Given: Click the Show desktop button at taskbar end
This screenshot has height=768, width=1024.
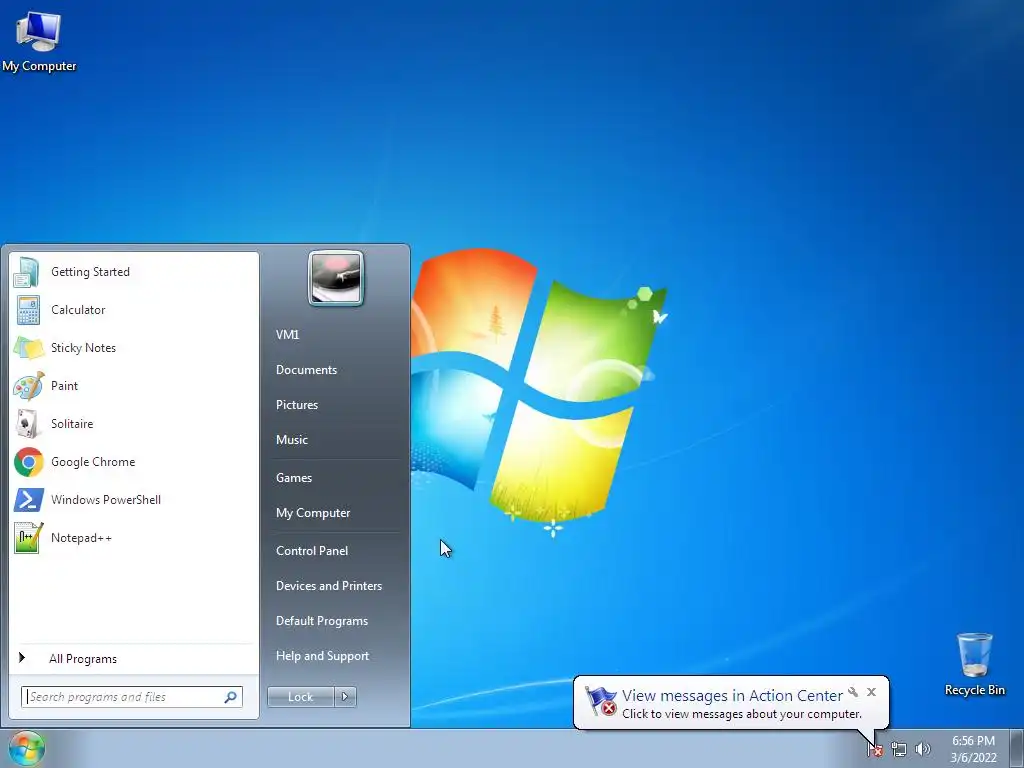Looking at the screenshot, I should pyautogui.click(x=1017, y=748).
